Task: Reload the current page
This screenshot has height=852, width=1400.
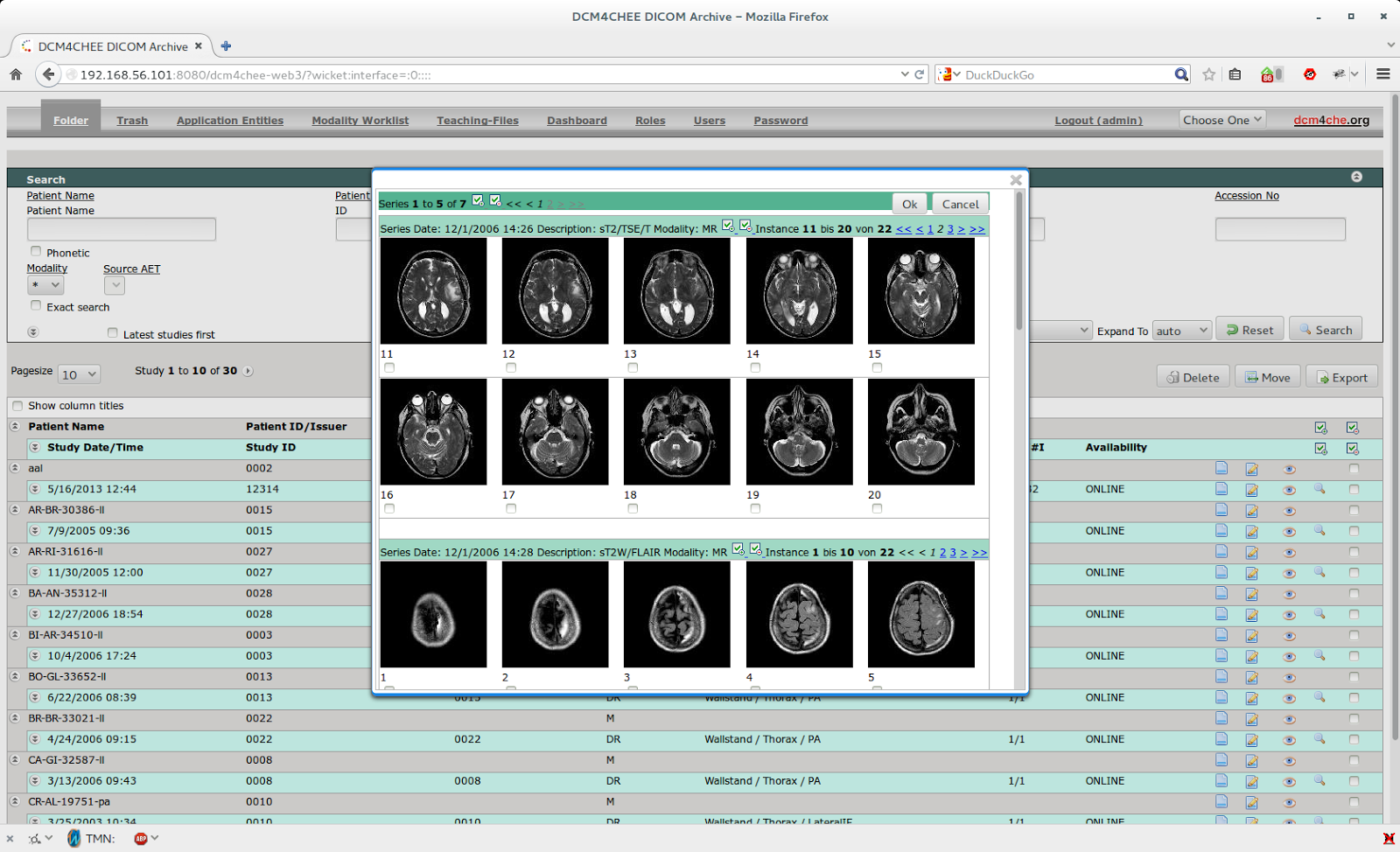Action: 920,74
